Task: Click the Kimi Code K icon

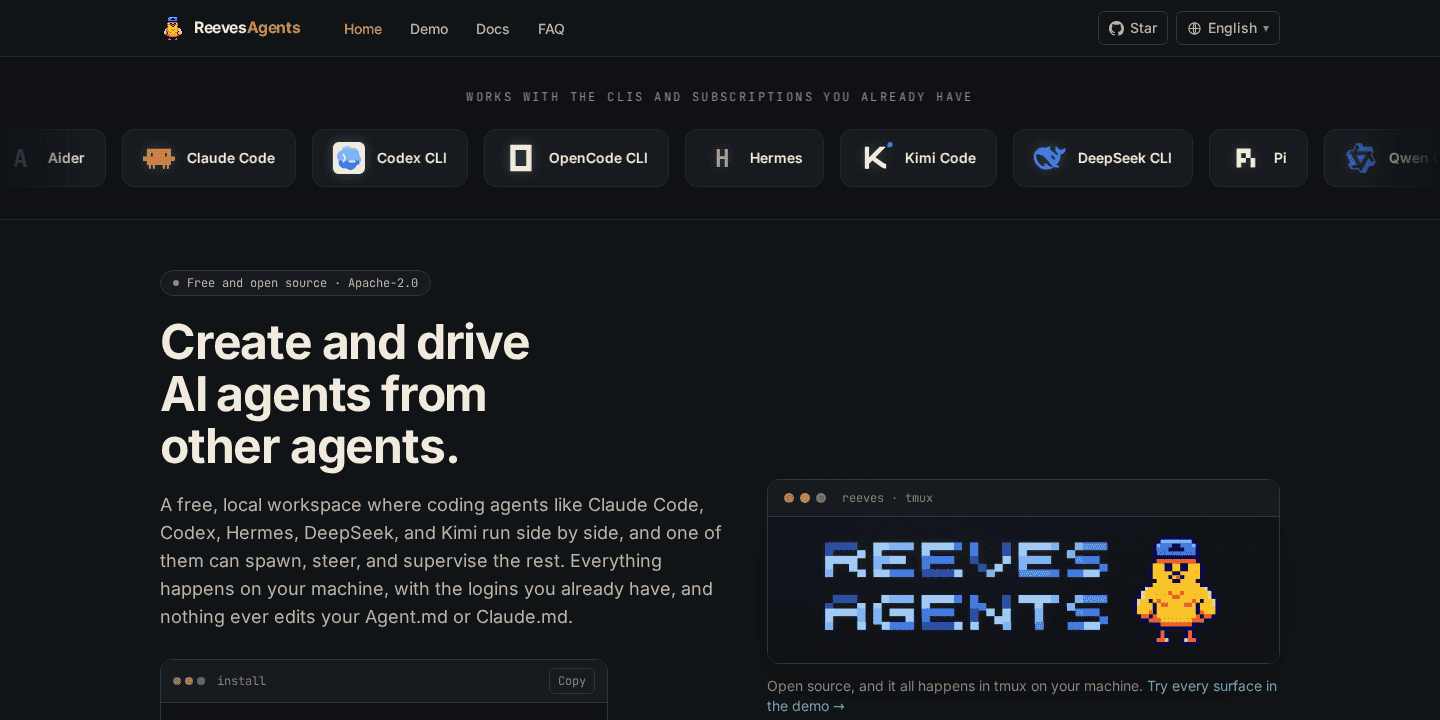Action: click(877, 158)
